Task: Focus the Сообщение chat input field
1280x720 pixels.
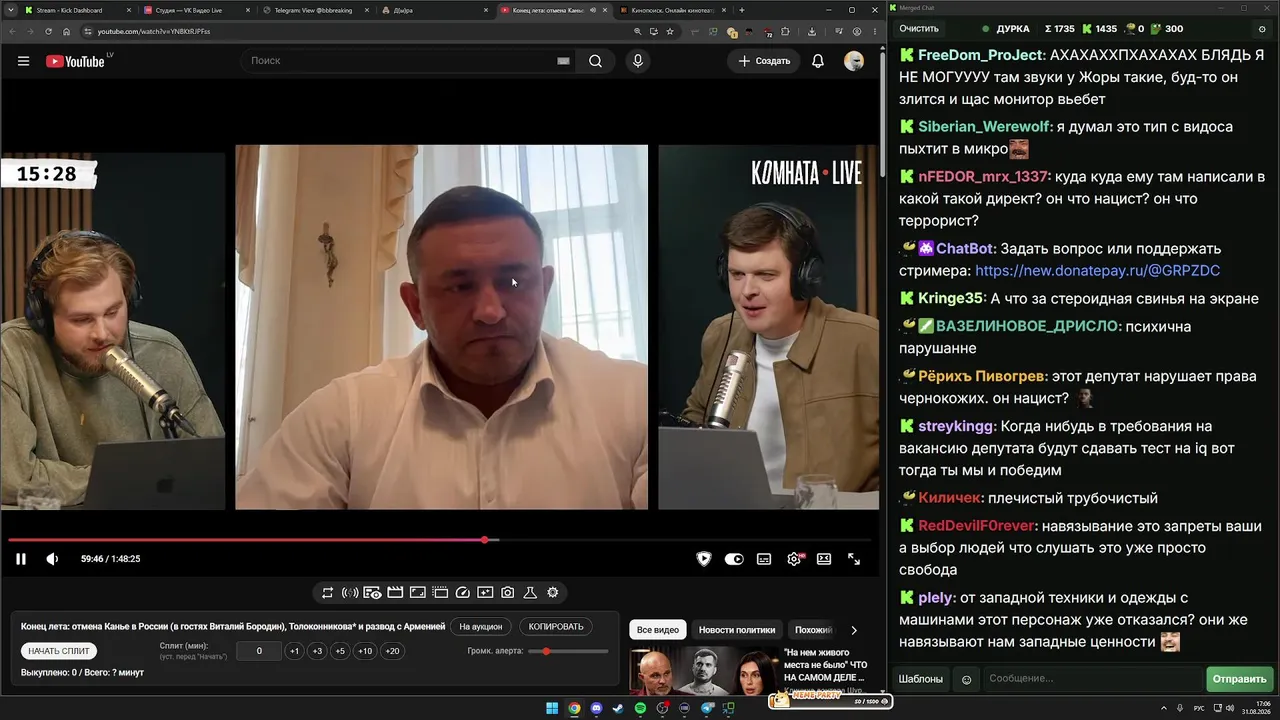Action: point(1092,679)
